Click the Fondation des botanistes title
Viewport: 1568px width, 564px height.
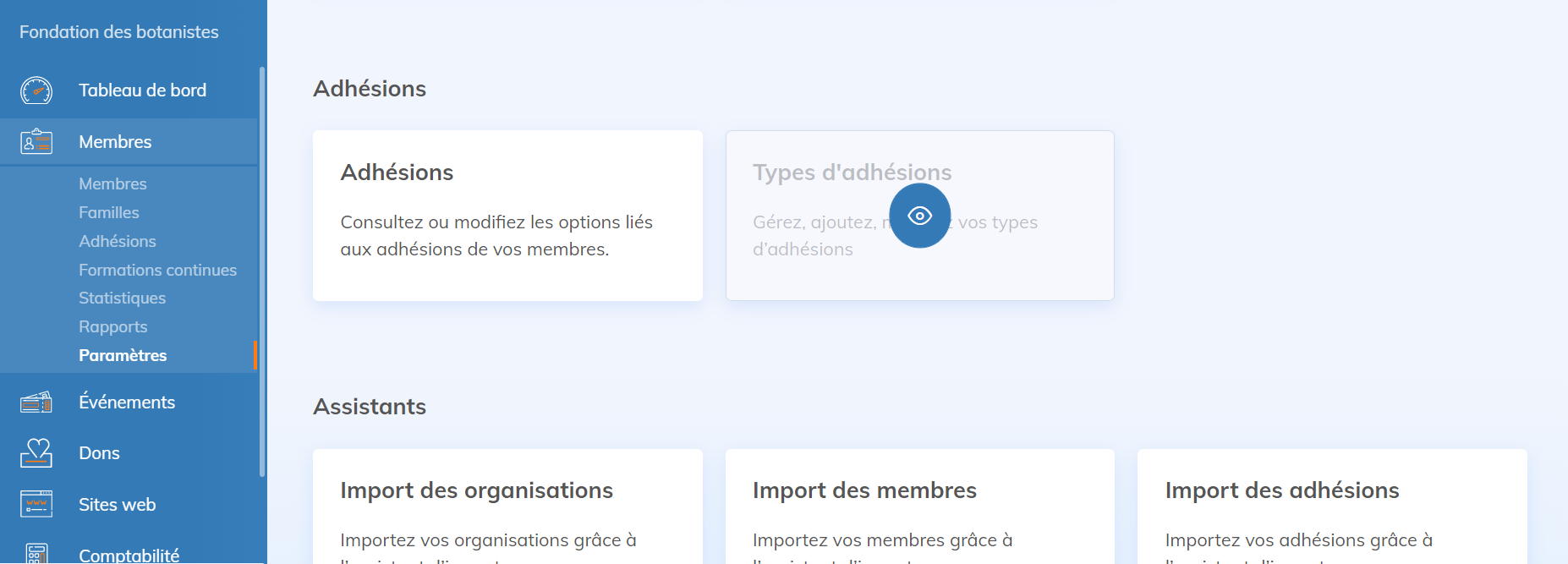[119, 32]
